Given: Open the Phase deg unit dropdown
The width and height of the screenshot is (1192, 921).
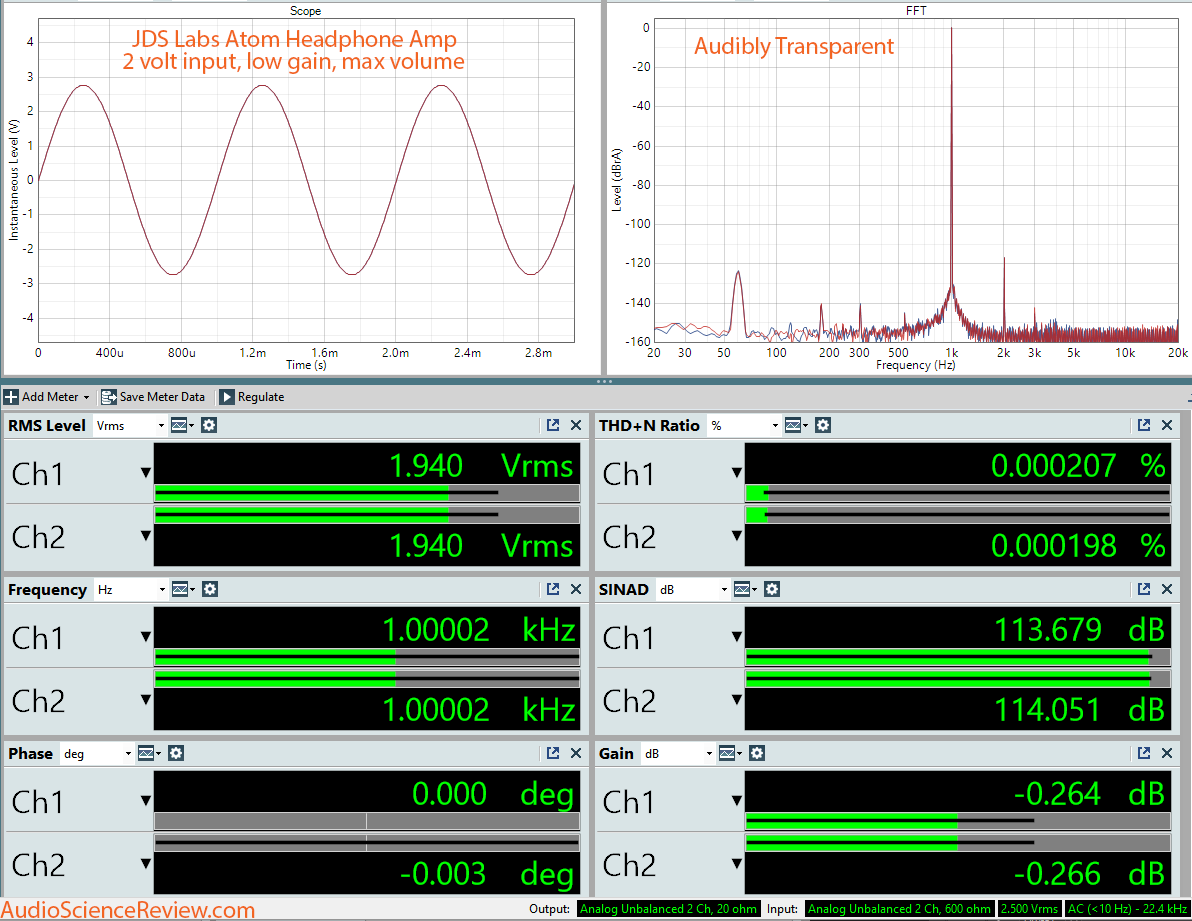Looking at the screenshot, I should click(97, 753).
